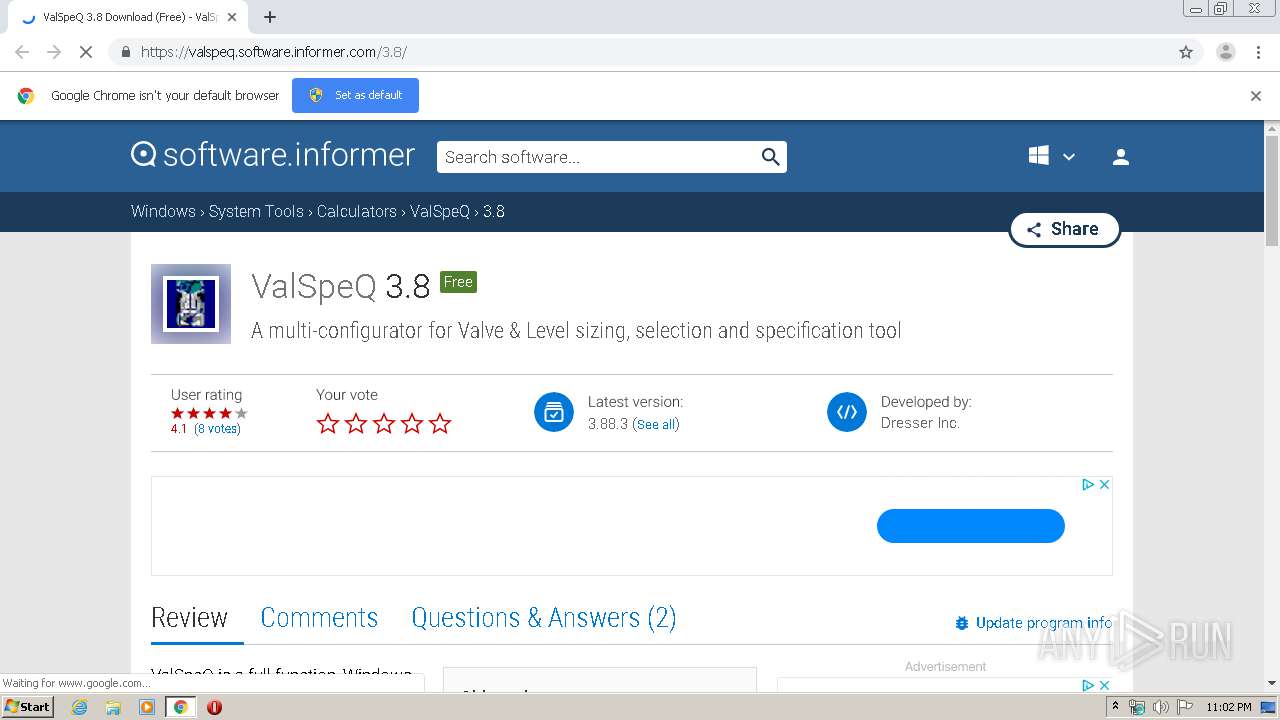Click the Search software input field
This screenshot has width=1280, height=720.
[598, 157]
